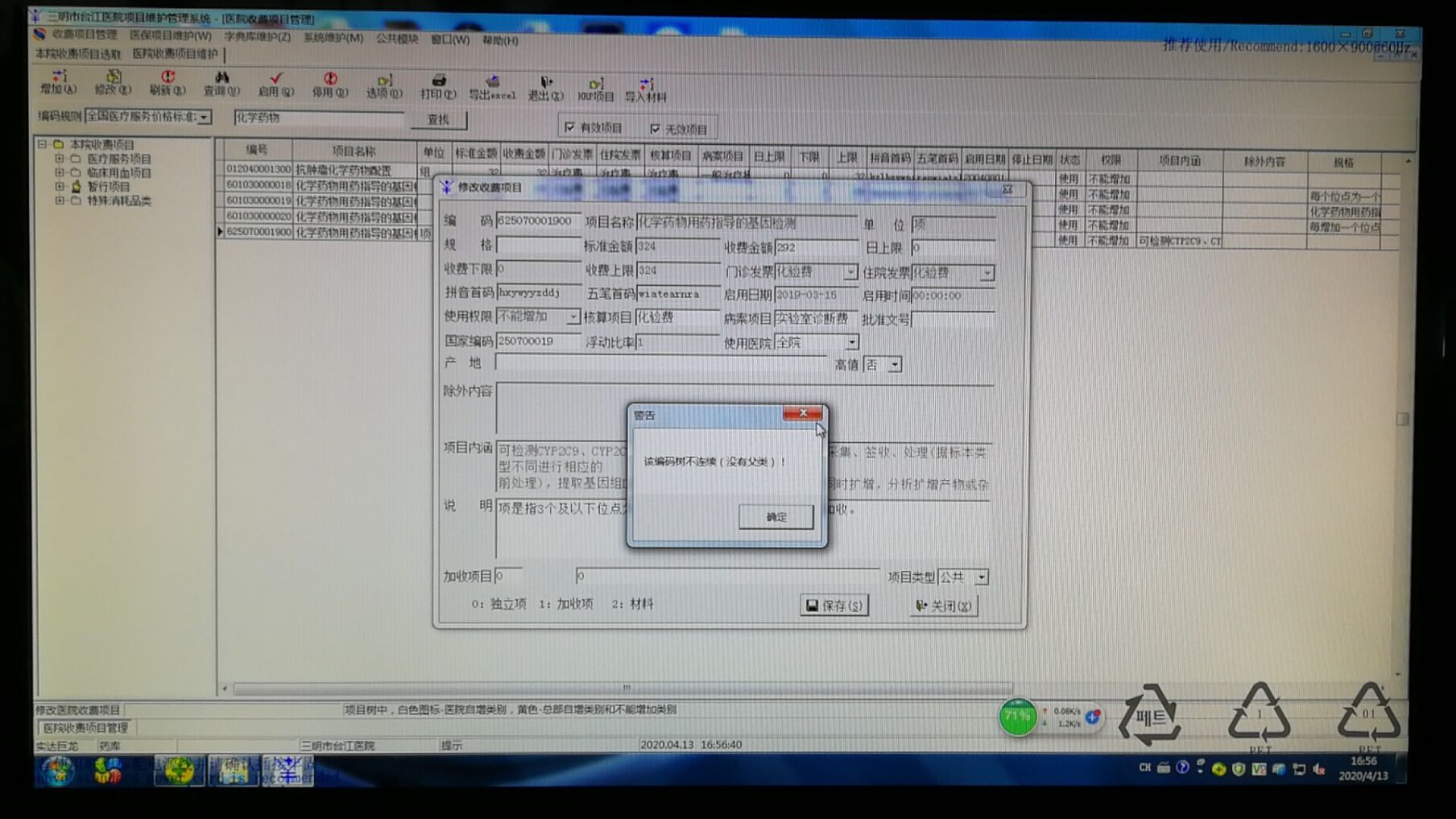Open the 高值 dropdown
The height and width of the screenshot is (819, 1456).
tap(894, 365)
